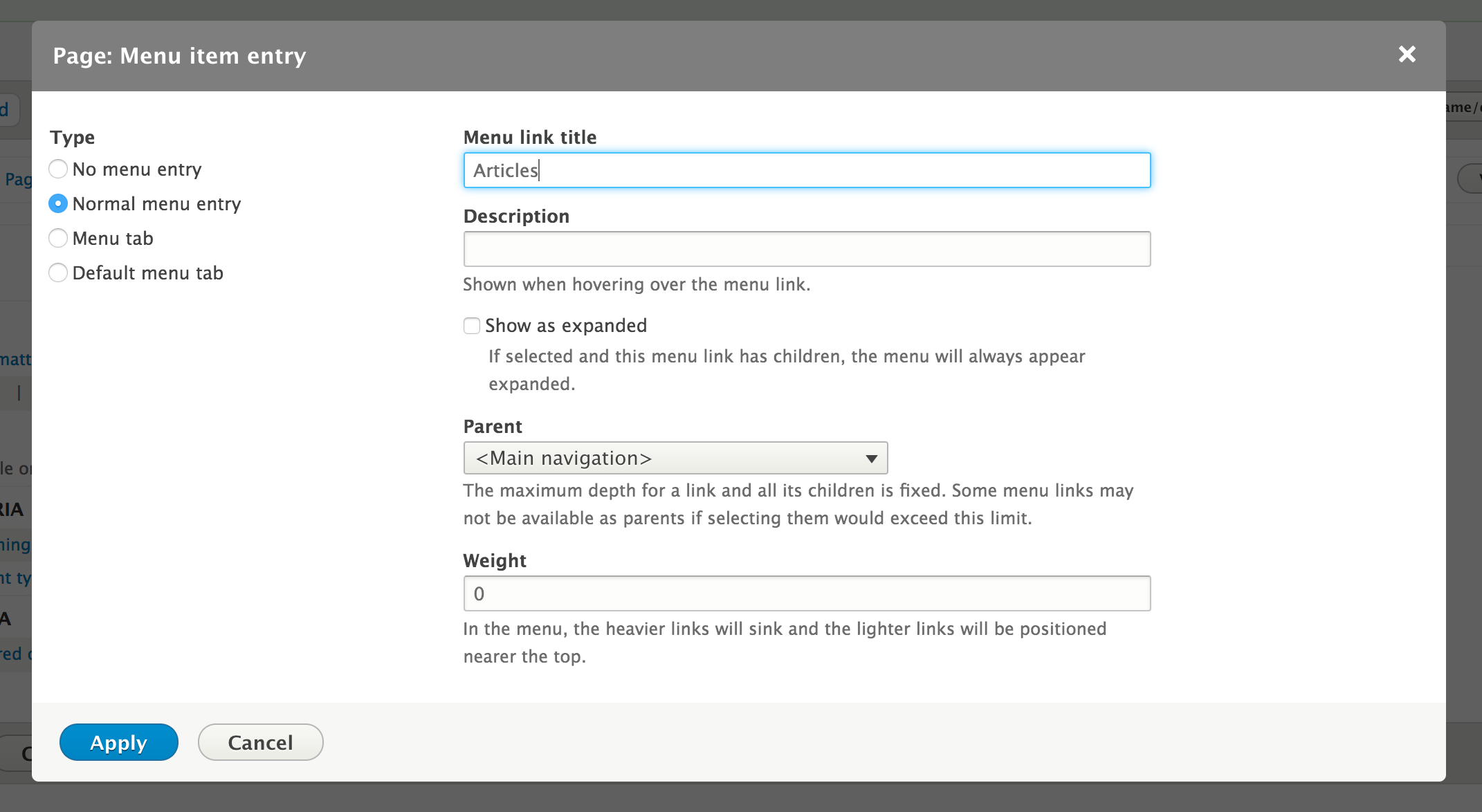Click into the Weight input field

coord(807,593)
